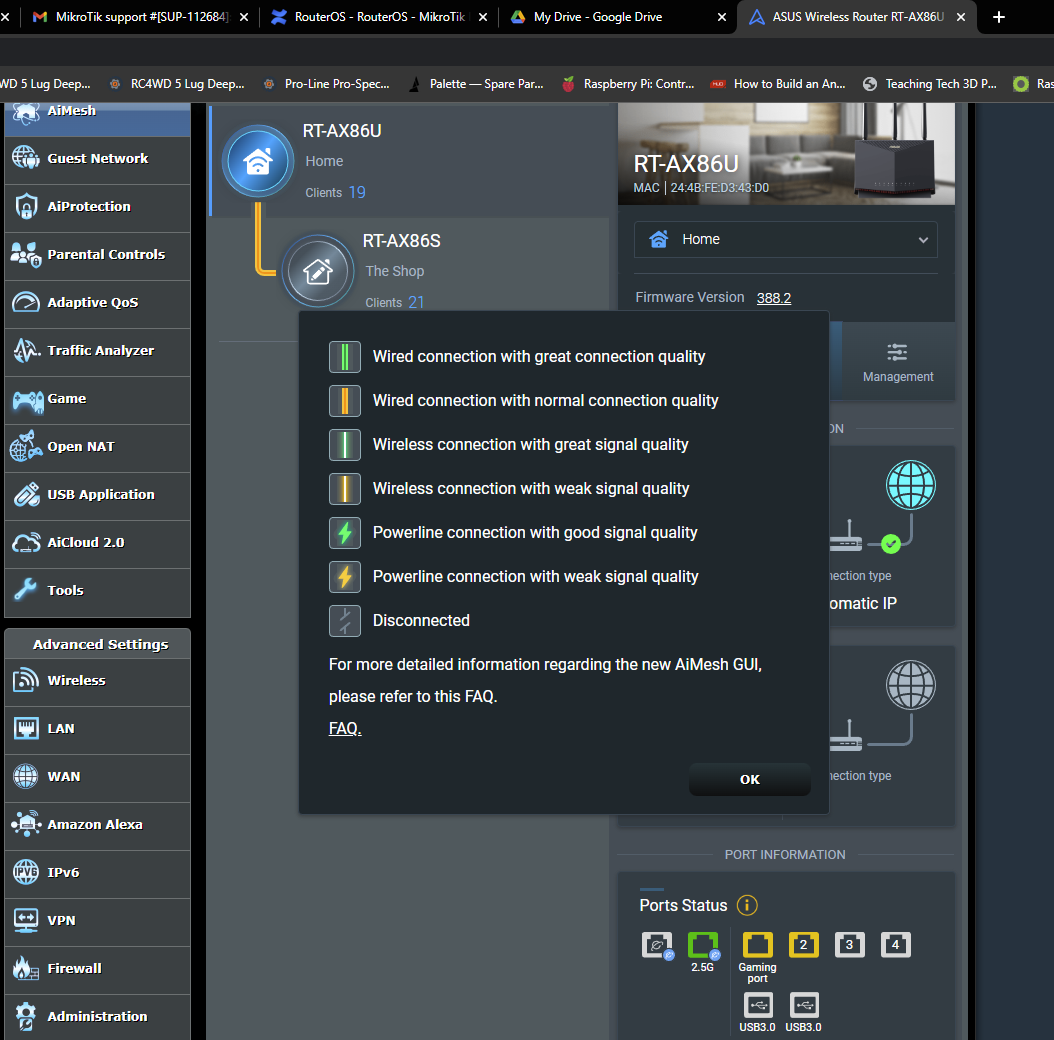This screenshot has height=1040, width=1054.
Task: Open Raspberry Pi bookmark
Action: coord(628,84)
